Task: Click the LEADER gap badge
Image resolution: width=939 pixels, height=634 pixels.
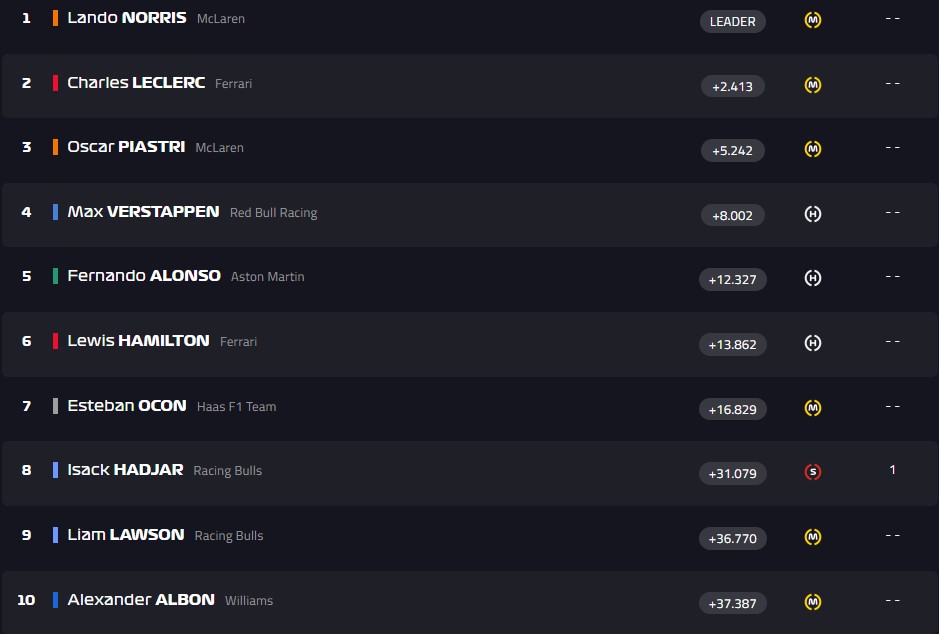Action: (732, 21)
